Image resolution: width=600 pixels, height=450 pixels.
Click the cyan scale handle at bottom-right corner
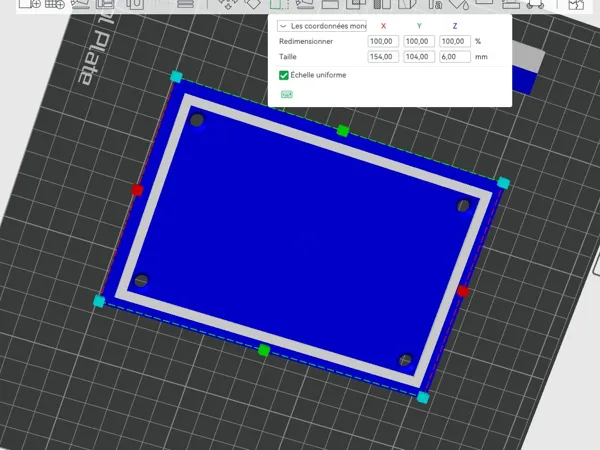[423, 398]
